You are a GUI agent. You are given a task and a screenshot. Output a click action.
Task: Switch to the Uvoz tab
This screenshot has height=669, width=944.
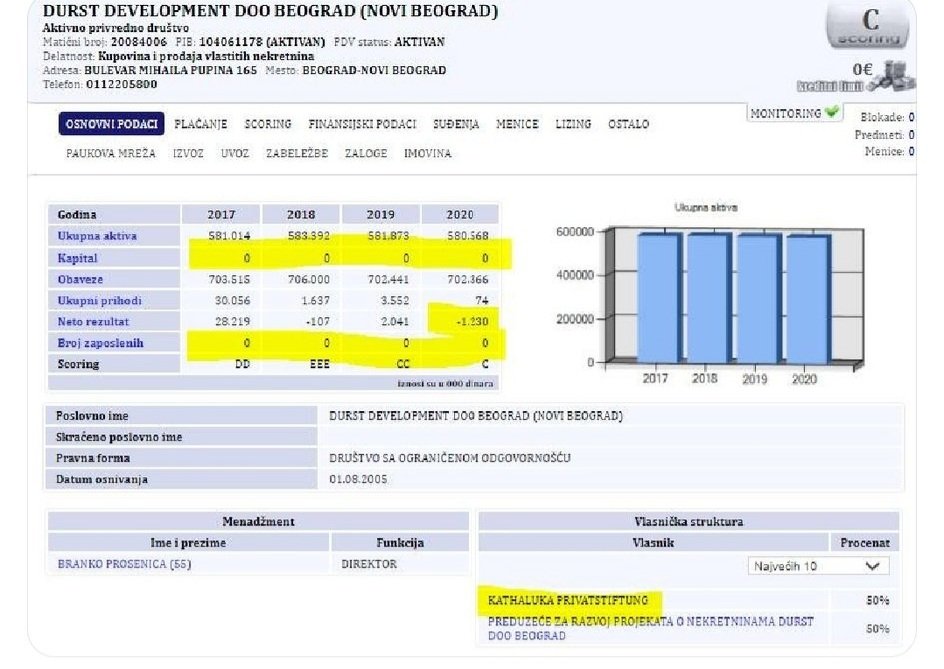coord(235,154)
